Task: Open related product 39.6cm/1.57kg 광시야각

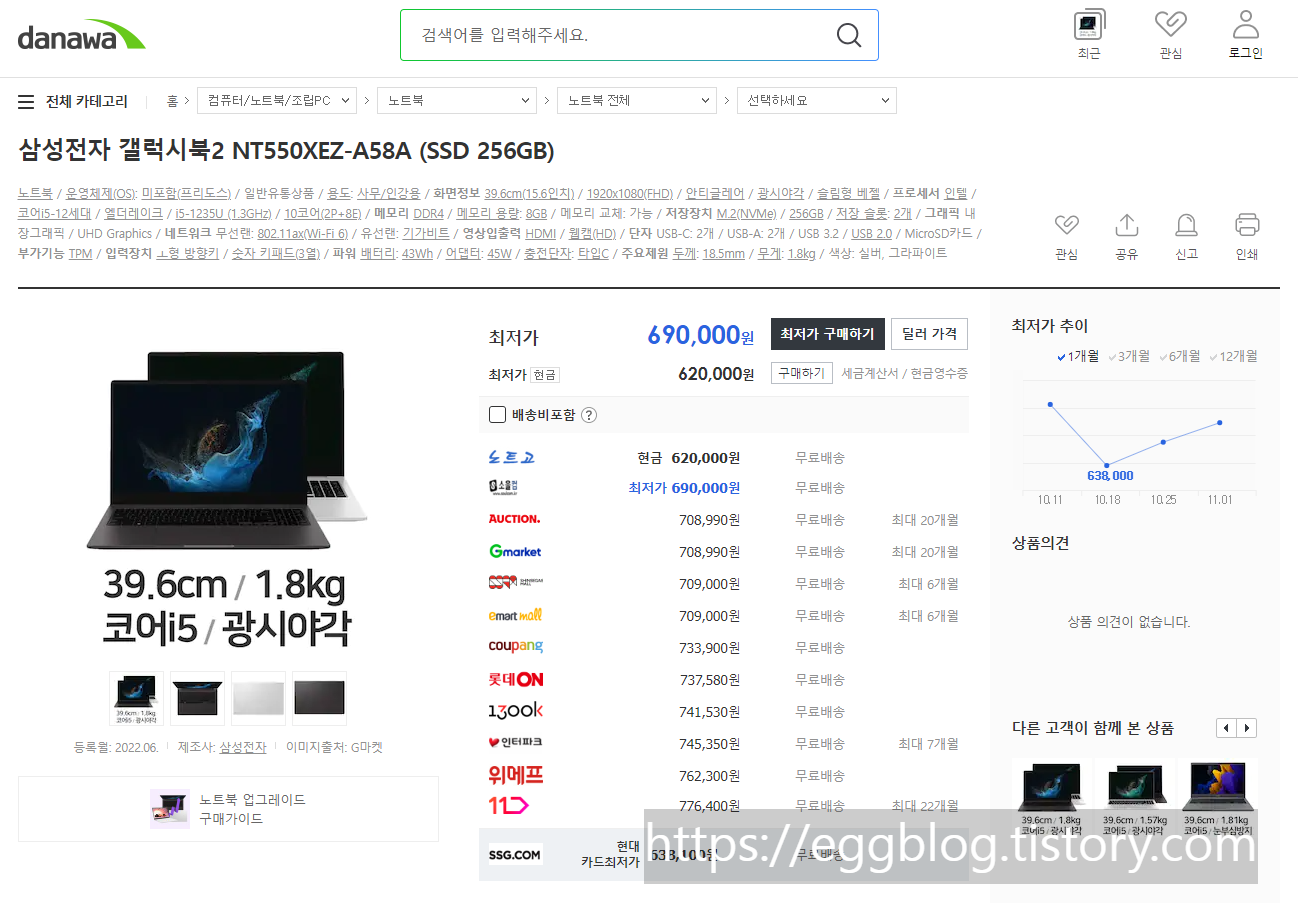Action: click(x=1135, y=797)
